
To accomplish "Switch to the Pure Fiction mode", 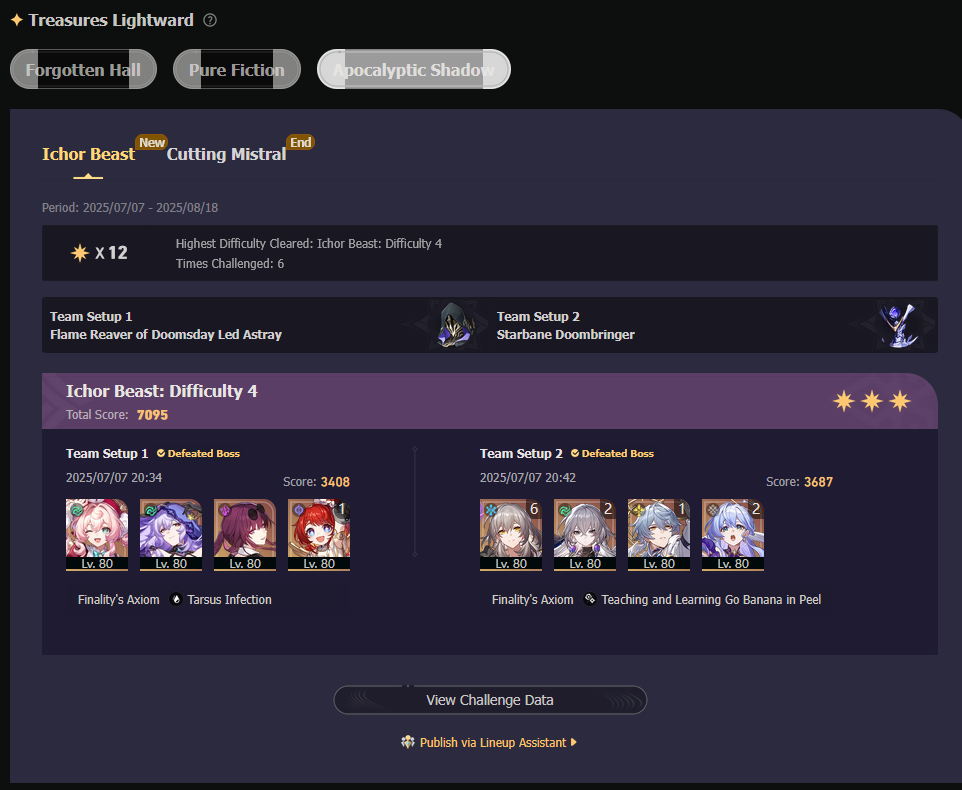I will (x=237, y=69).
